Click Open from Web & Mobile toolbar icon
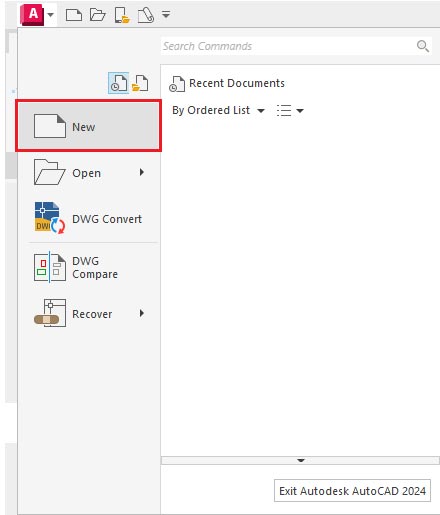This screenshot has width=440, height=515. pyautogui.click(x=122, y=15)
